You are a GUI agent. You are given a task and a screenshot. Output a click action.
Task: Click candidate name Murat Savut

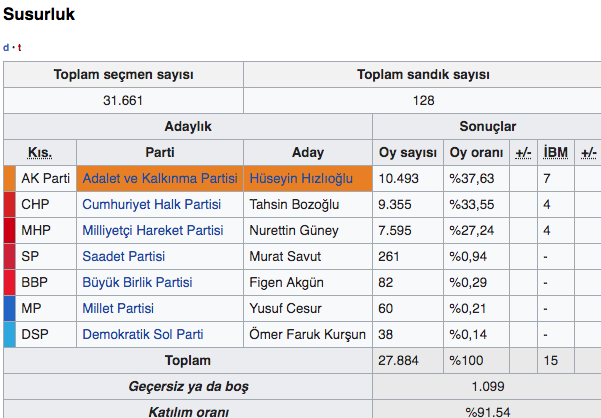click(x=285, y=256)
